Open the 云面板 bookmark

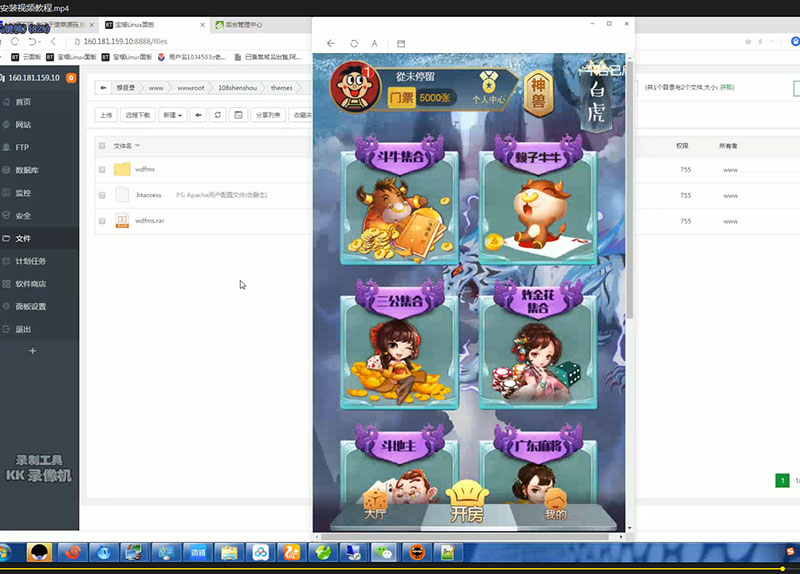(x=26, y=57)
